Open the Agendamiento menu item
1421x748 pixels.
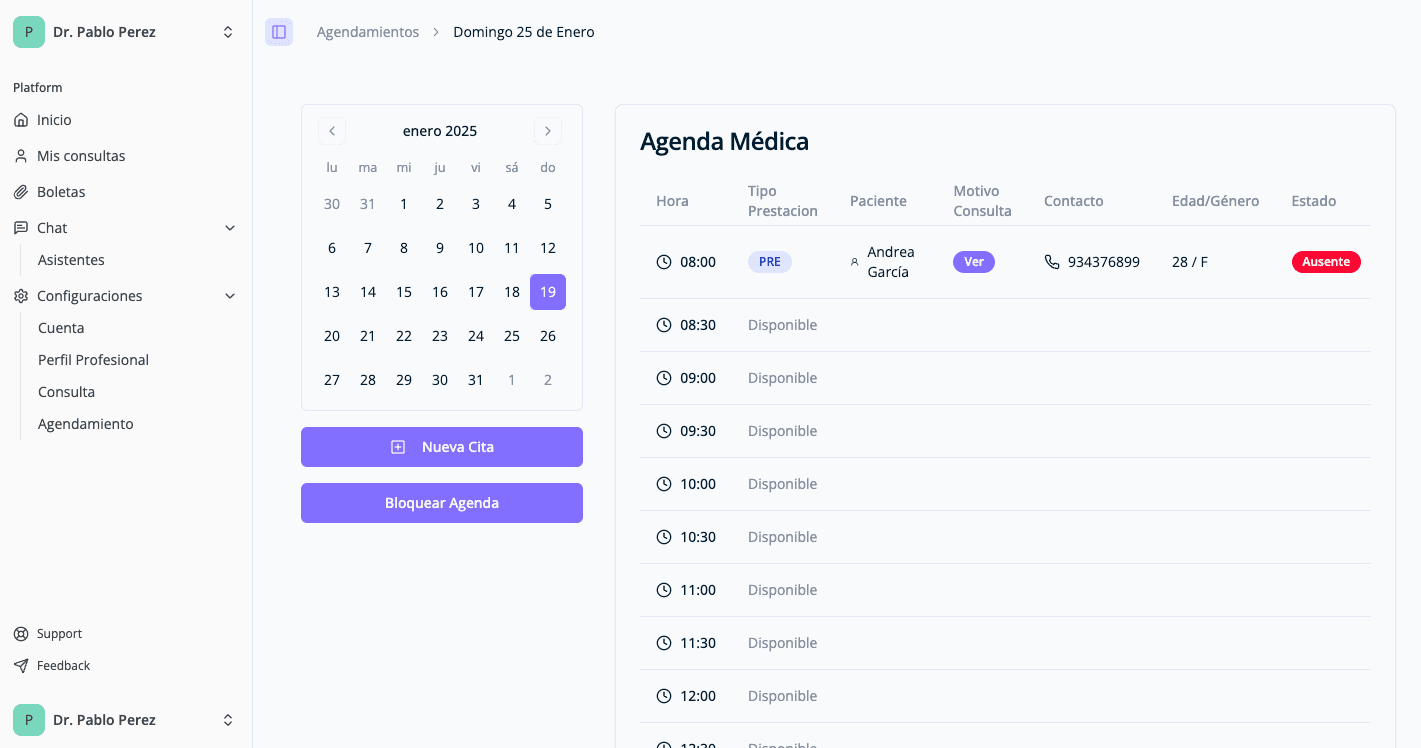85,424
